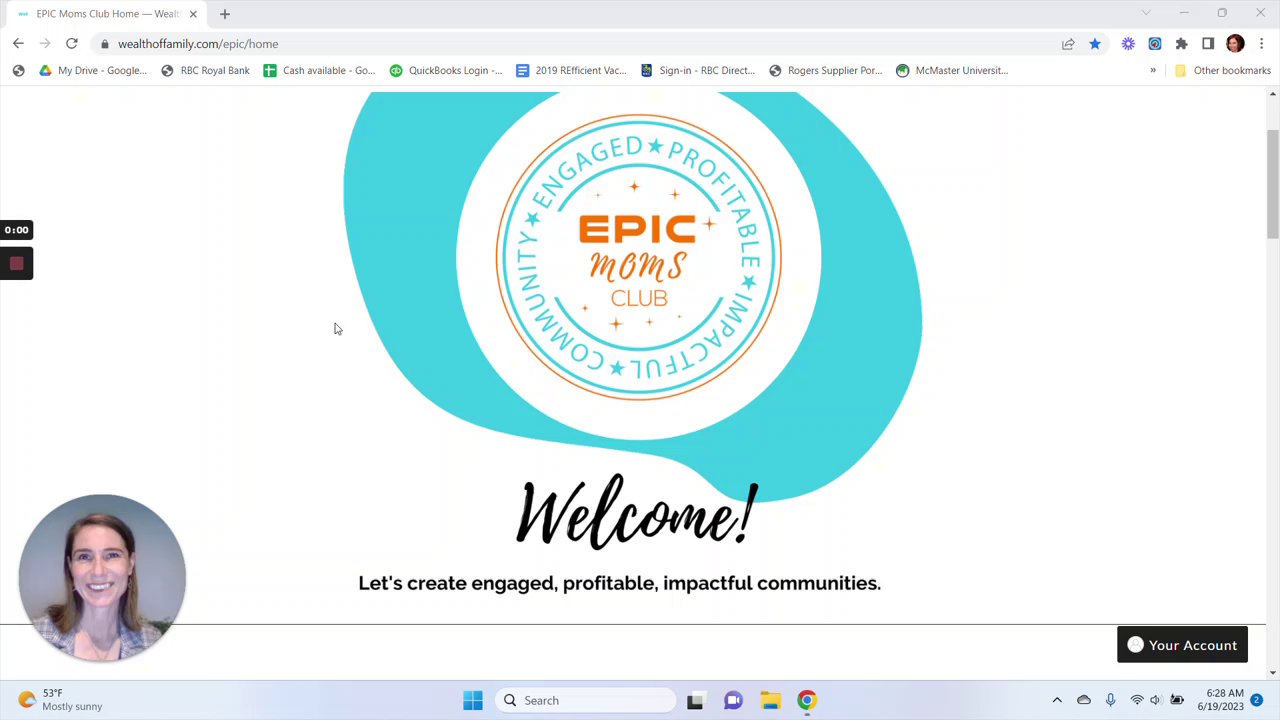Go back to the previous page

tap(18, 44)
